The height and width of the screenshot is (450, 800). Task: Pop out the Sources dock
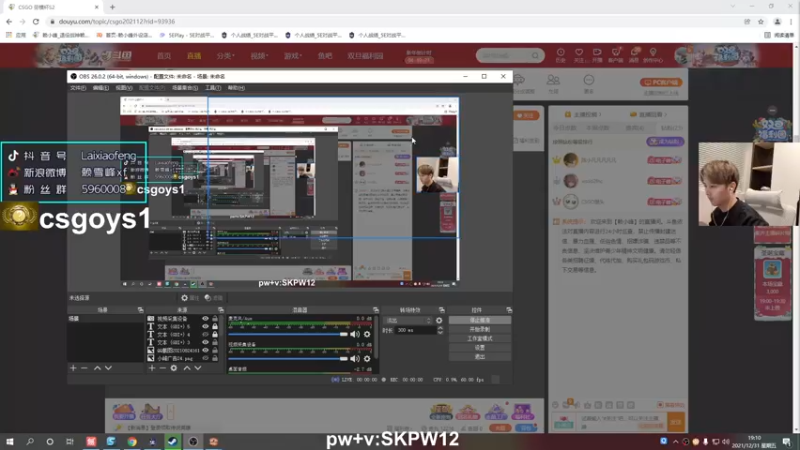221,310
